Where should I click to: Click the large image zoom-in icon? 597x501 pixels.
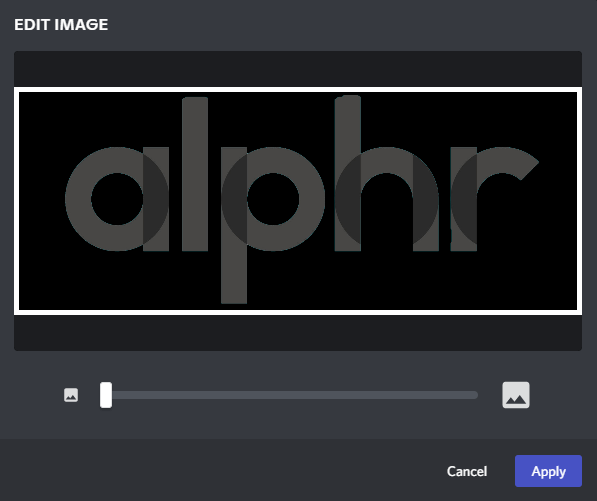click(516, 395)
